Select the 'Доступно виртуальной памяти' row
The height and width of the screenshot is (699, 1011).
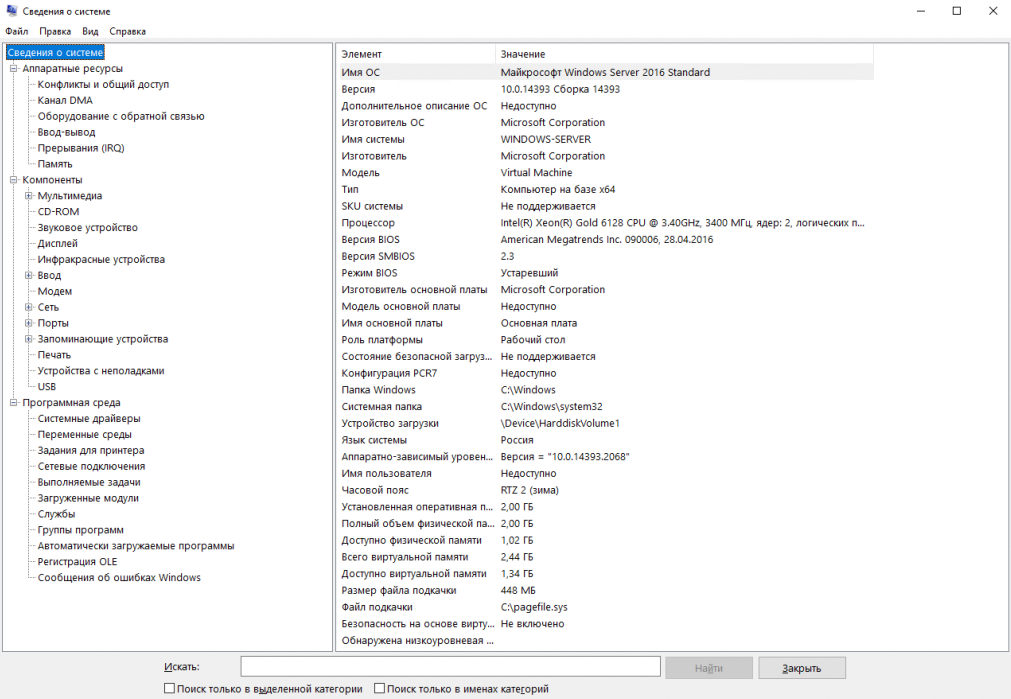[x=605, y=573]
